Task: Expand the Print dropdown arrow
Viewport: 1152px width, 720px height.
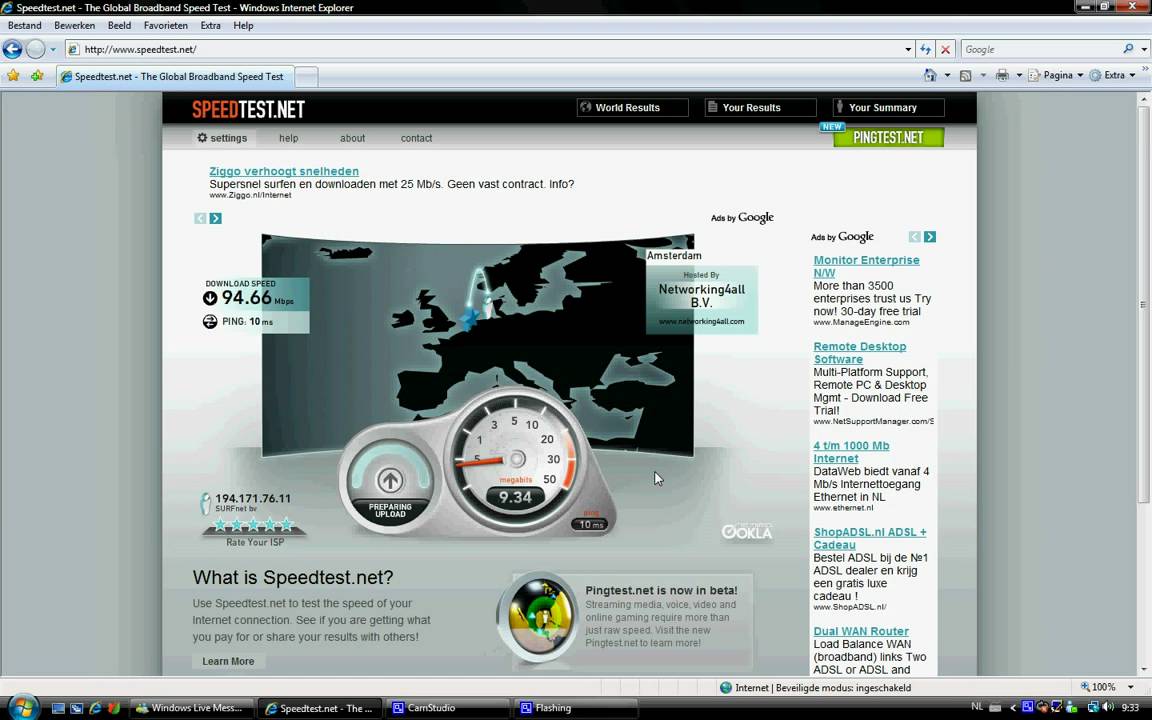Action: 1019,75
